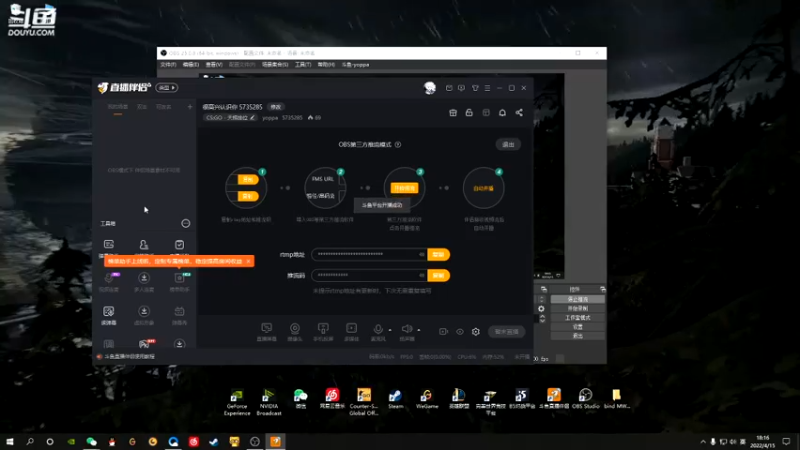800x450 pixels.
Task: Click the camera record icon in bottom toolbar
Action: pos(443,332)
